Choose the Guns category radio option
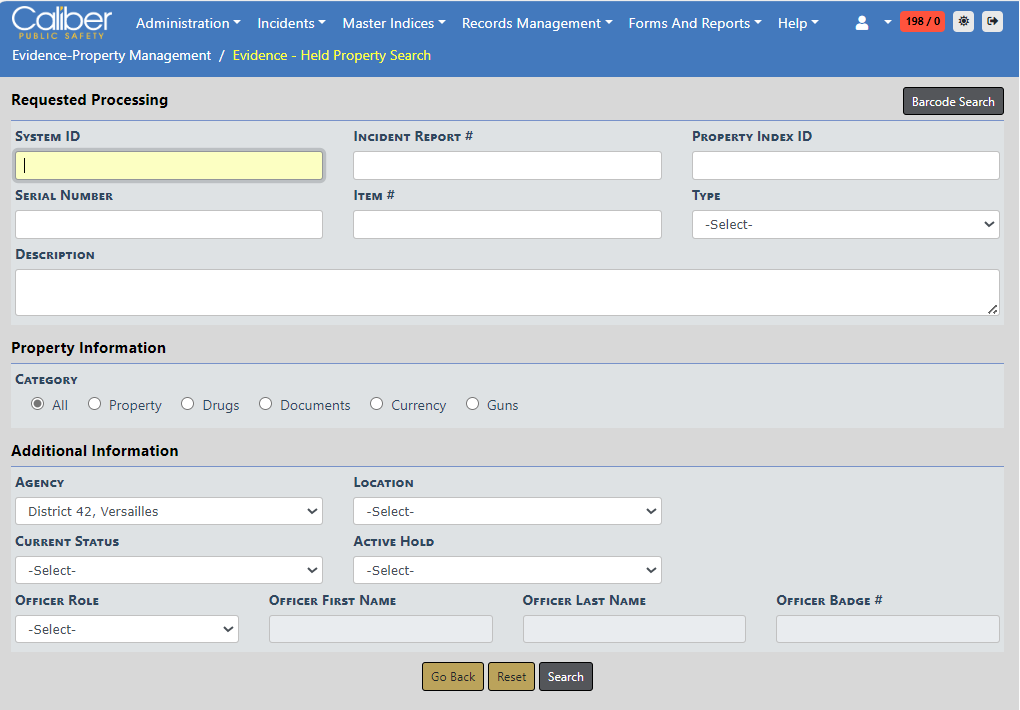1020x710 pixels. pos(473,404)
